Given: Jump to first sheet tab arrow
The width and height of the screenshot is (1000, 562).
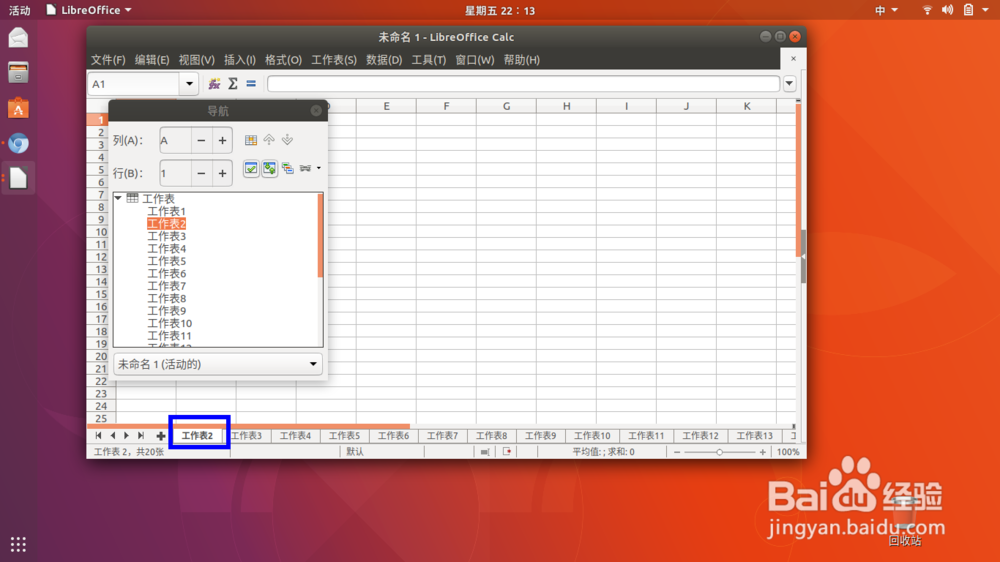Looking at the screenshot, I should [x=98, y=436].
